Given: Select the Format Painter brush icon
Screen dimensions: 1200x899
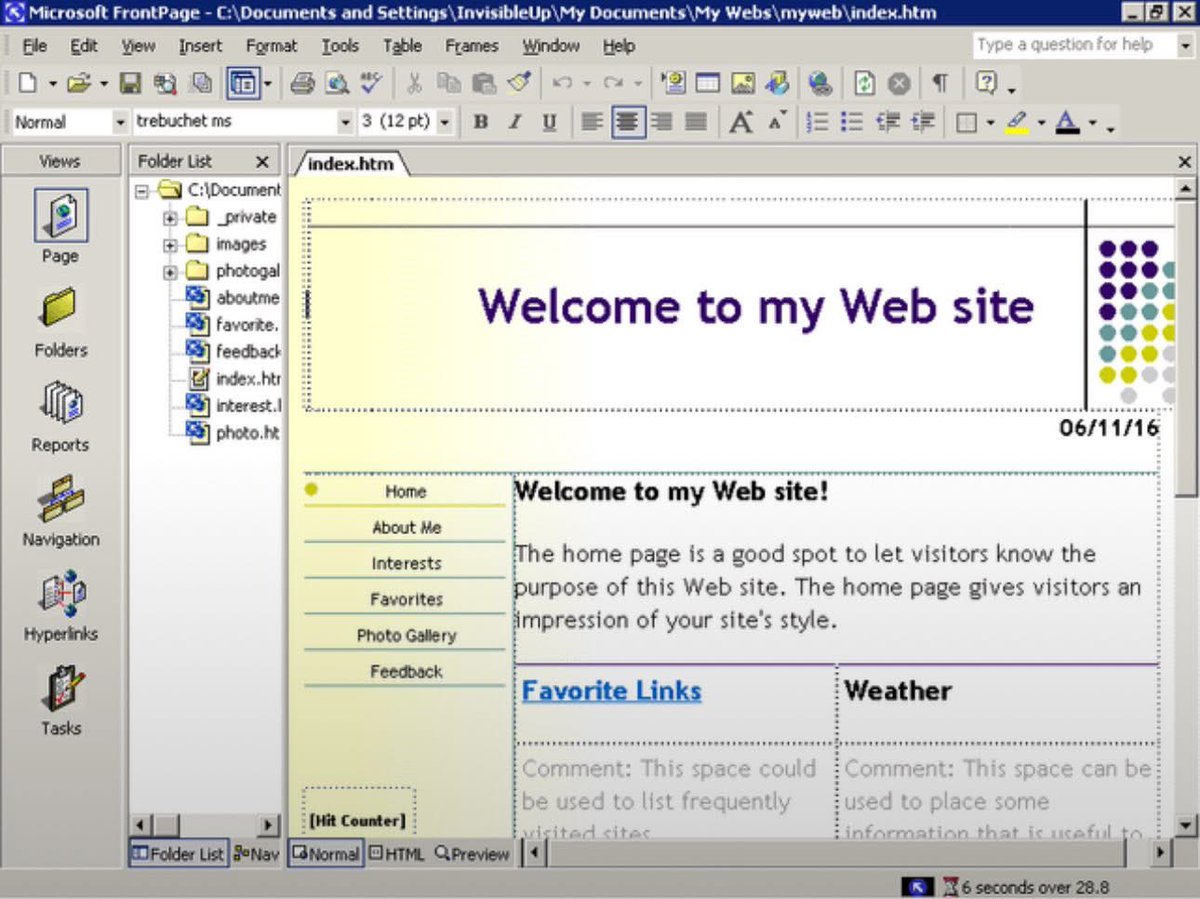Looking at the screenshot, I should tap(518, 84).
